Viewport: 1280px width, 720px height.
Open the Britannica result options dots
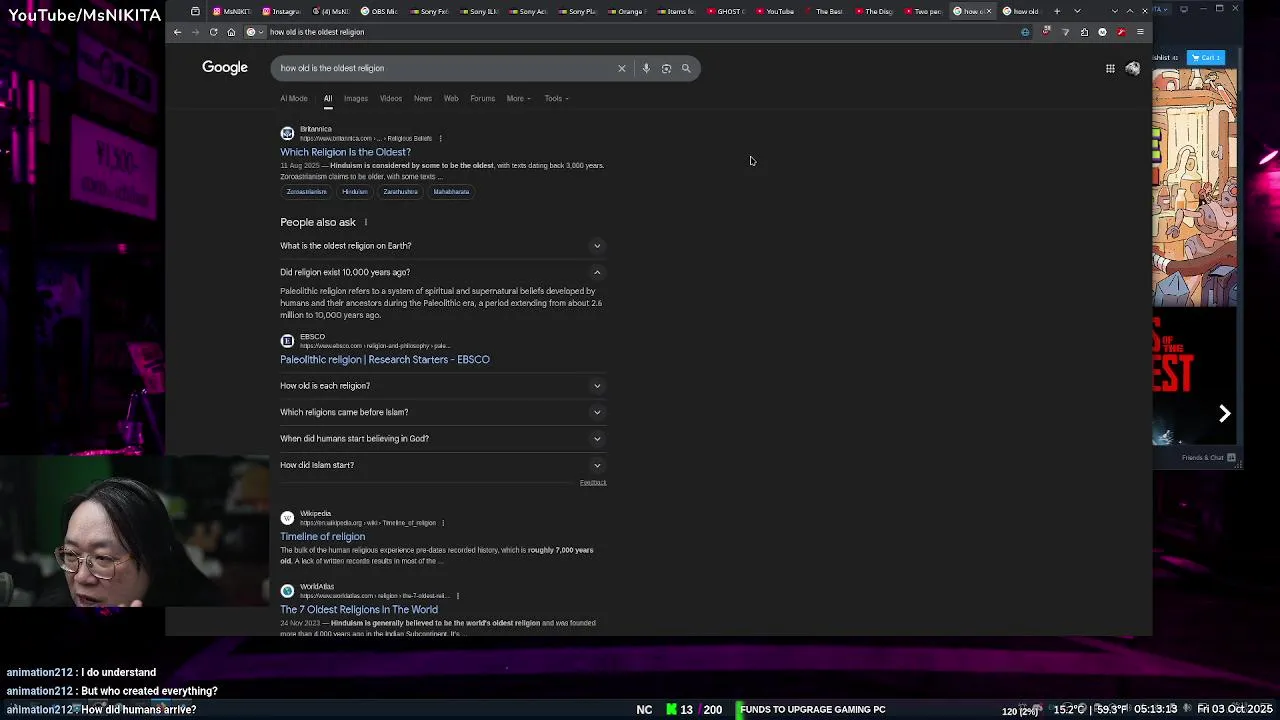point(440,138)
